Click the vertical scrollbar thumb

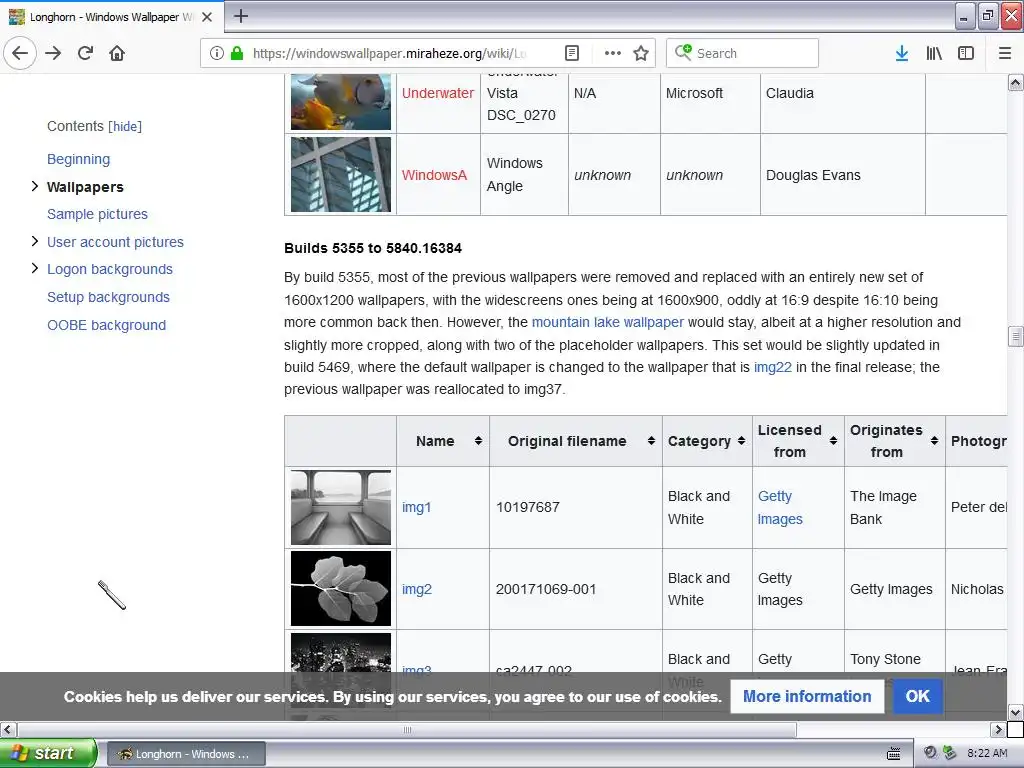1015,336
